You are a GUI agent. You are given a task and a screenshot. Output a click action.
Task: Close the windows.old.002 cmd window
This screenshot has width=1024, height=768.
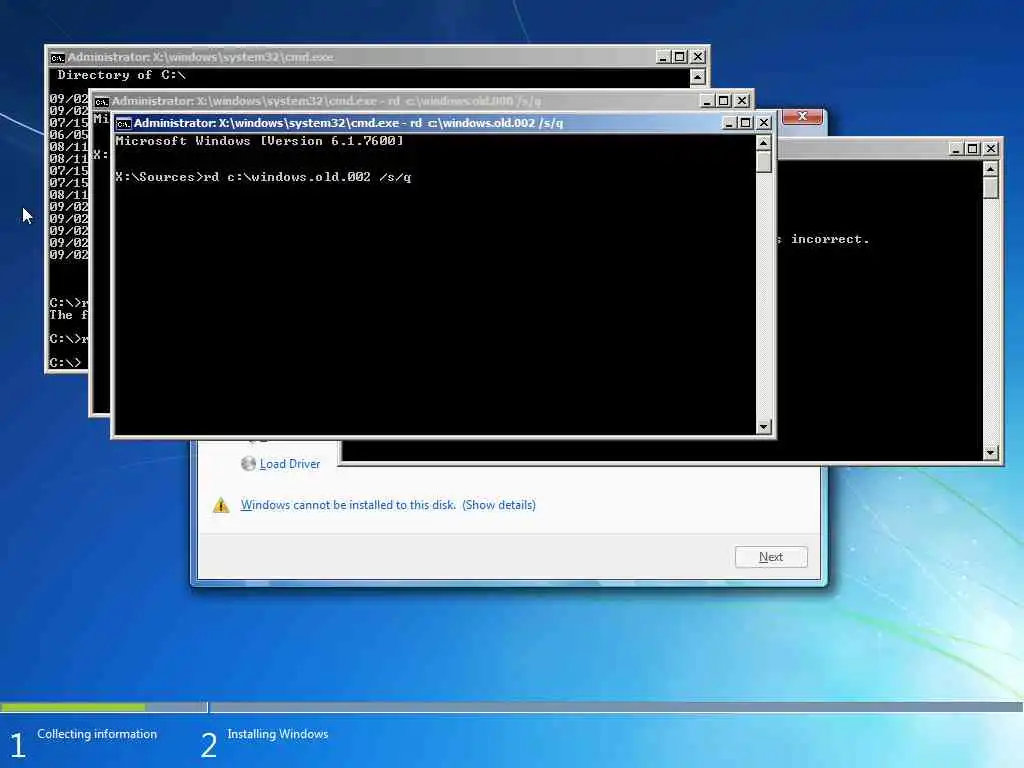point(763,123)
